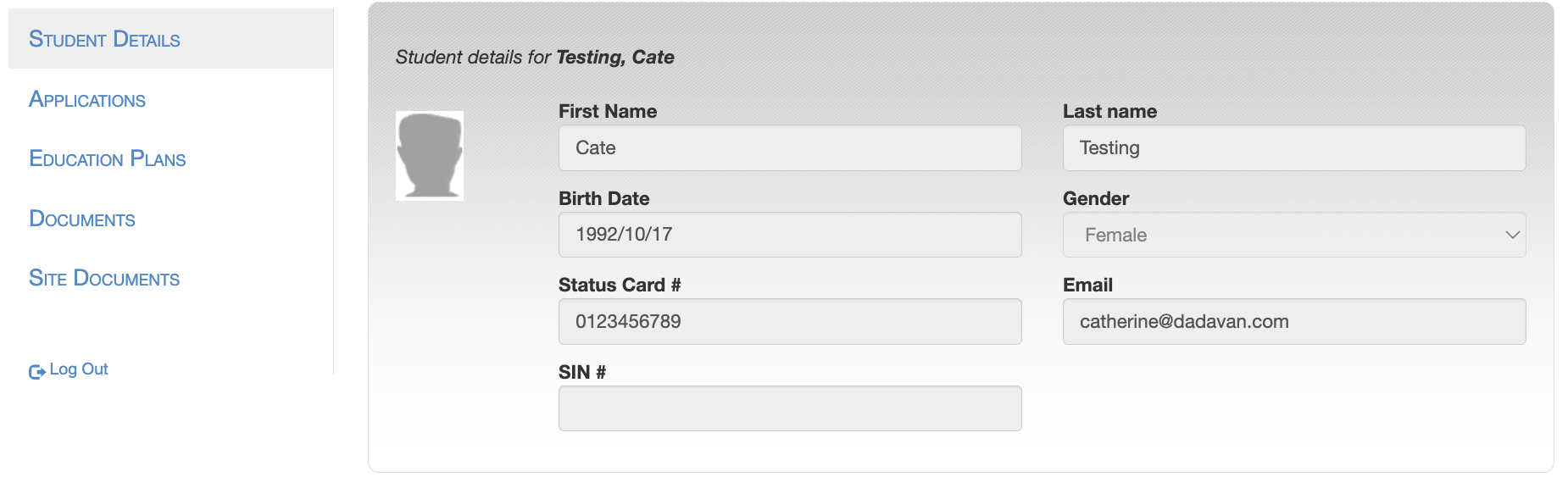
Task: Click the SIN # label
Action: pyautogui.click(x=582, y=372)
